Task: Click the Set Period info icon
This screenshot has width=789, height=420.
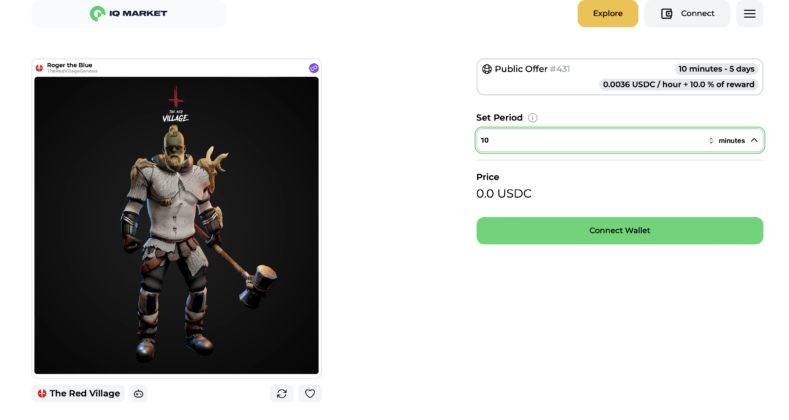Action: [533, 118]
